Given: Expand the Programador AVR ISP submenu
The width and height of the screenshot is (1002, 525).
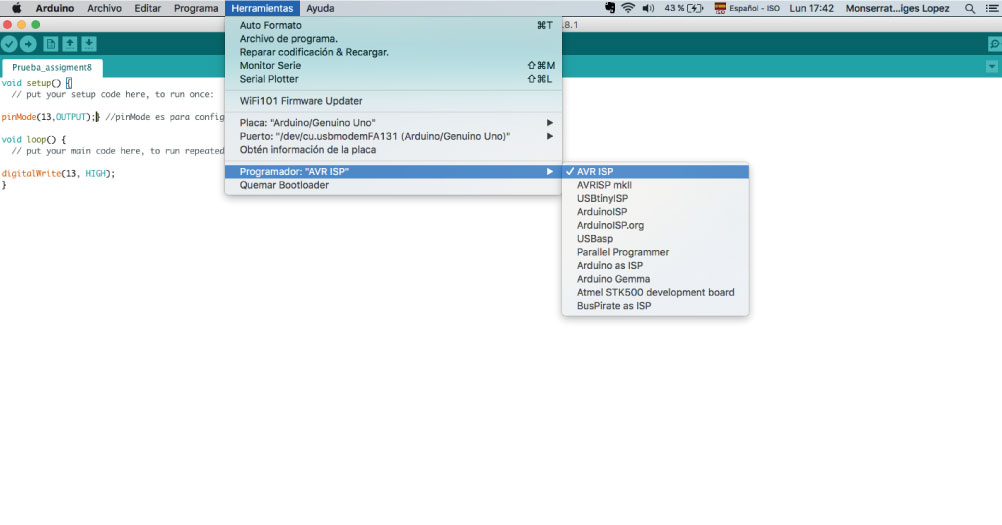Looking at the screenshot, I should point(393,171).
